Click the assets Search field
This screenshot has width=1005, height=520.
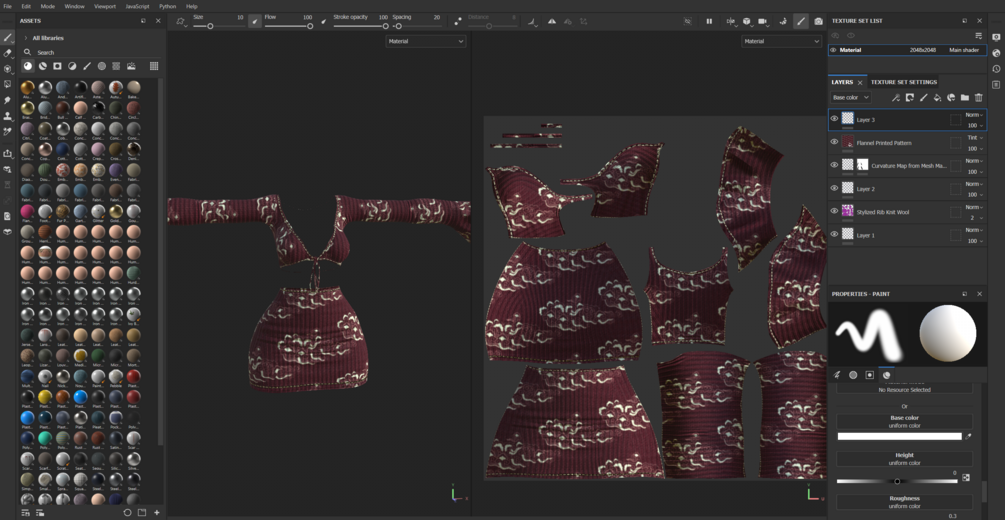pos(92,52)
